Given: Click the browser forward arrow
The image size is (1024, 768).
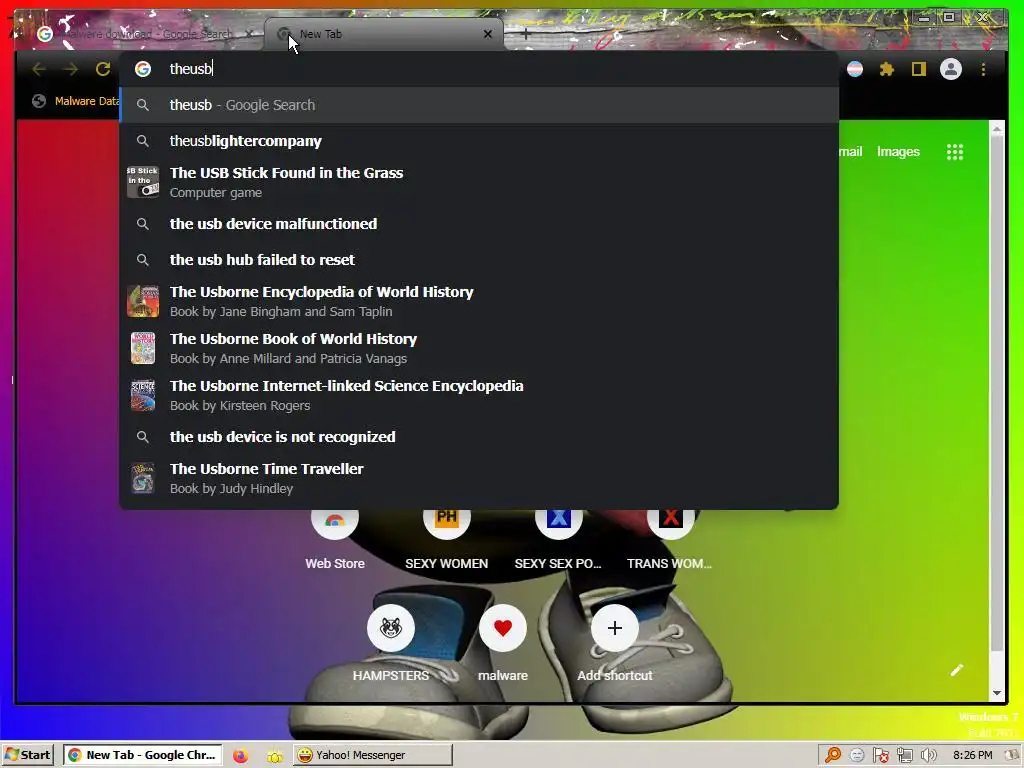Looking at the screenshot, I should (71, 69).
